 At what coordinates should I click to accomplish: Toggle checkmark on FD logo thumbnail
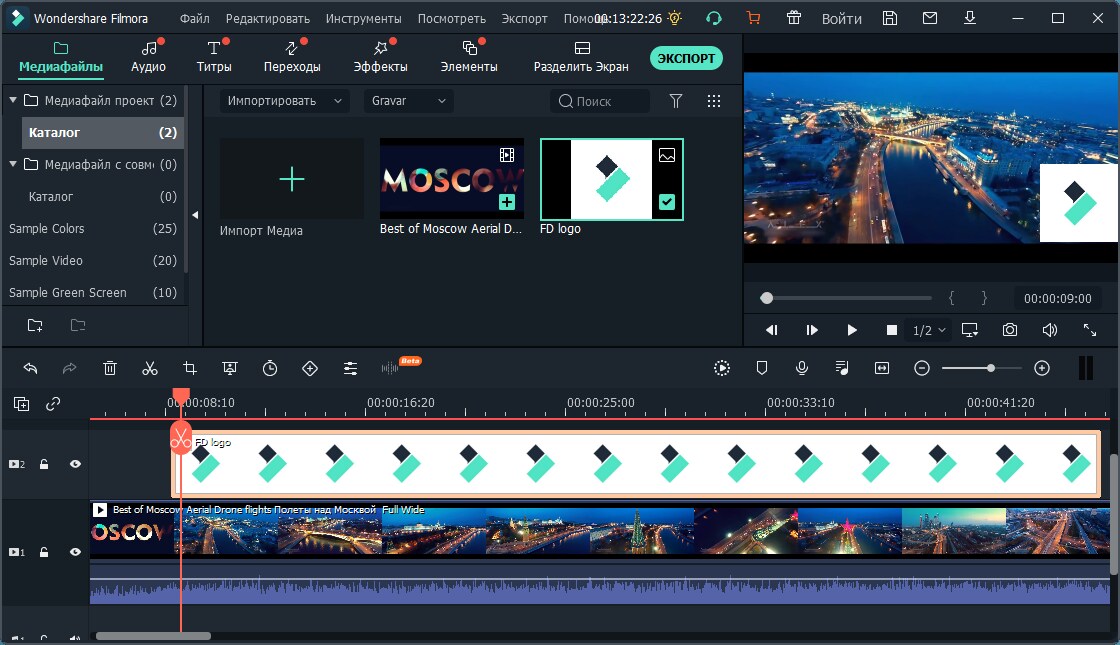pos(666,202)
